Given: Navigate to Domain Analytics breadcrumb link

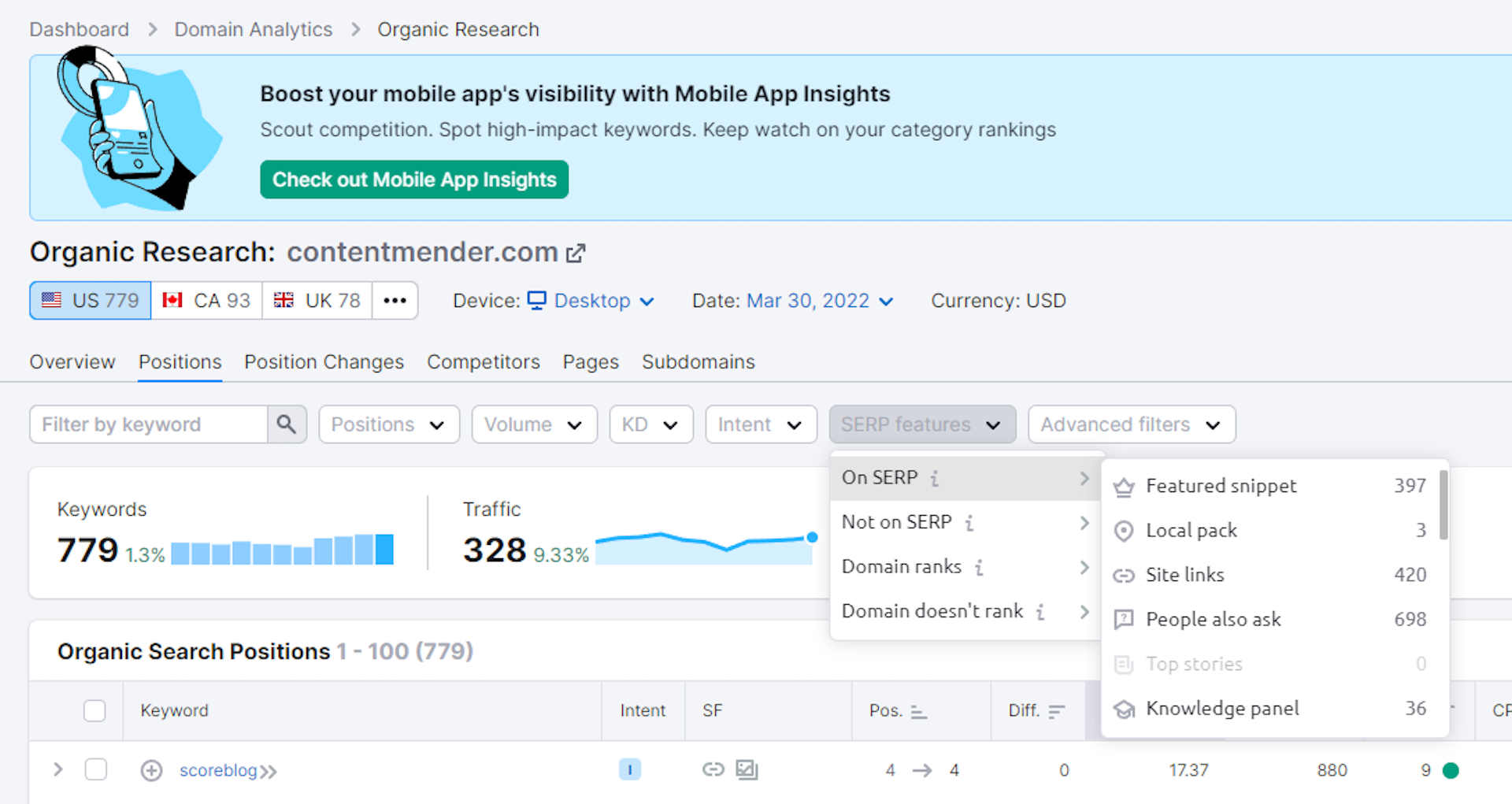Looking at the screenshot, I should [253, 29].
